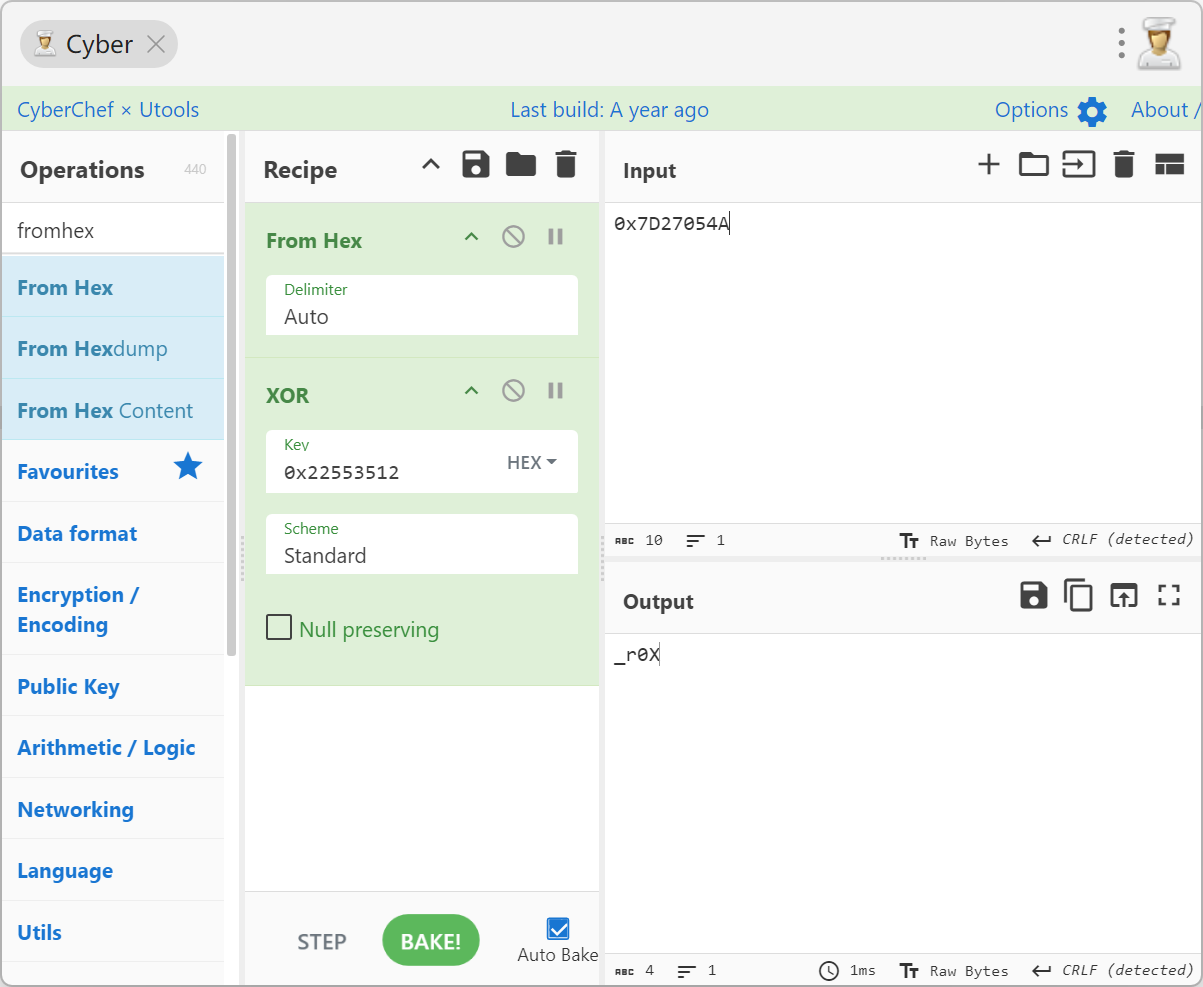Collapse the From Hex operation
The width and height of the screenshot is (1203, 987).
[x=471, y=237]
